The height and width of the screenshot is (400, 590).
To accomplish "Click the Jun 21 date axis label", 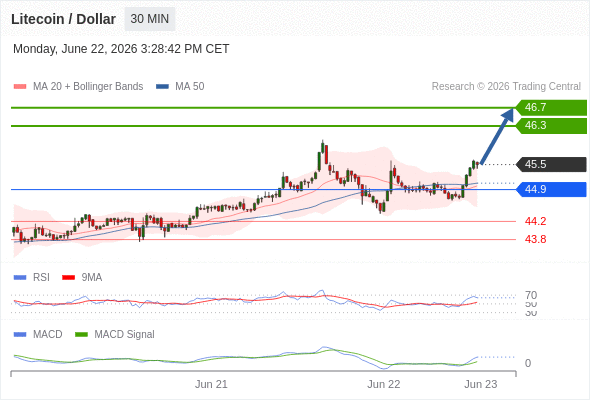I will 211,385.
